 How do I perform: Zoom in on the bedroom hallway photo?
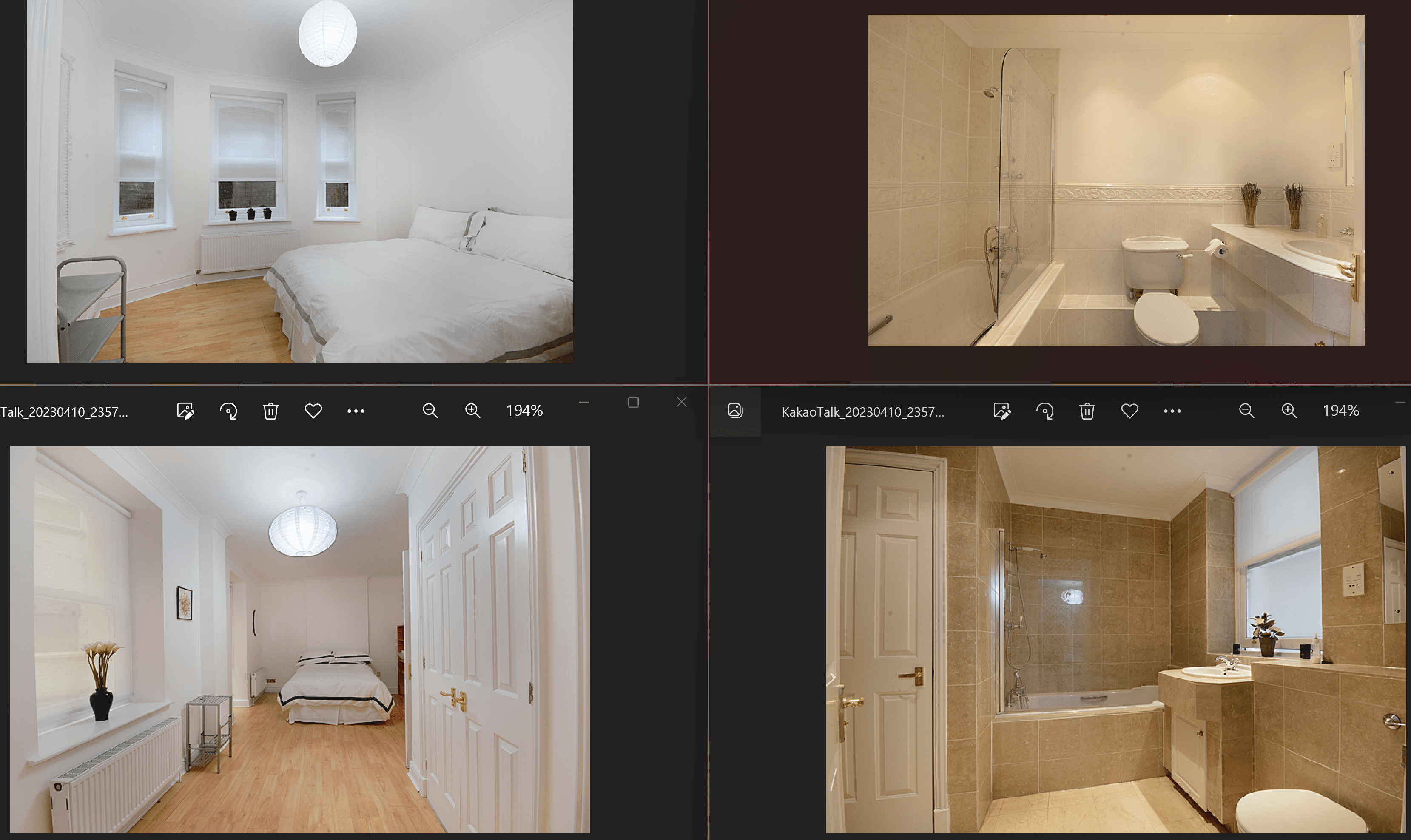(x=473, y=411)
